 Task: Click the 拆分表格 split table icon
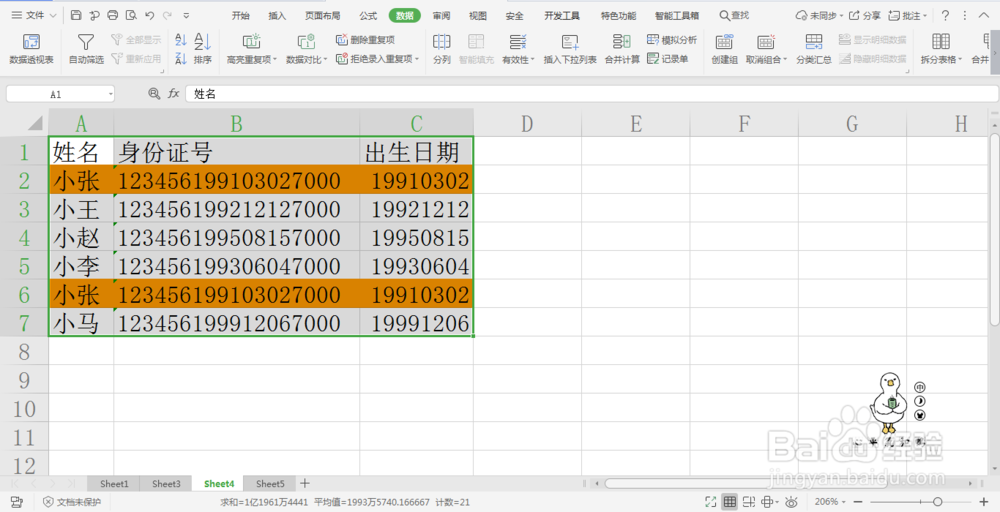(941, 42)
